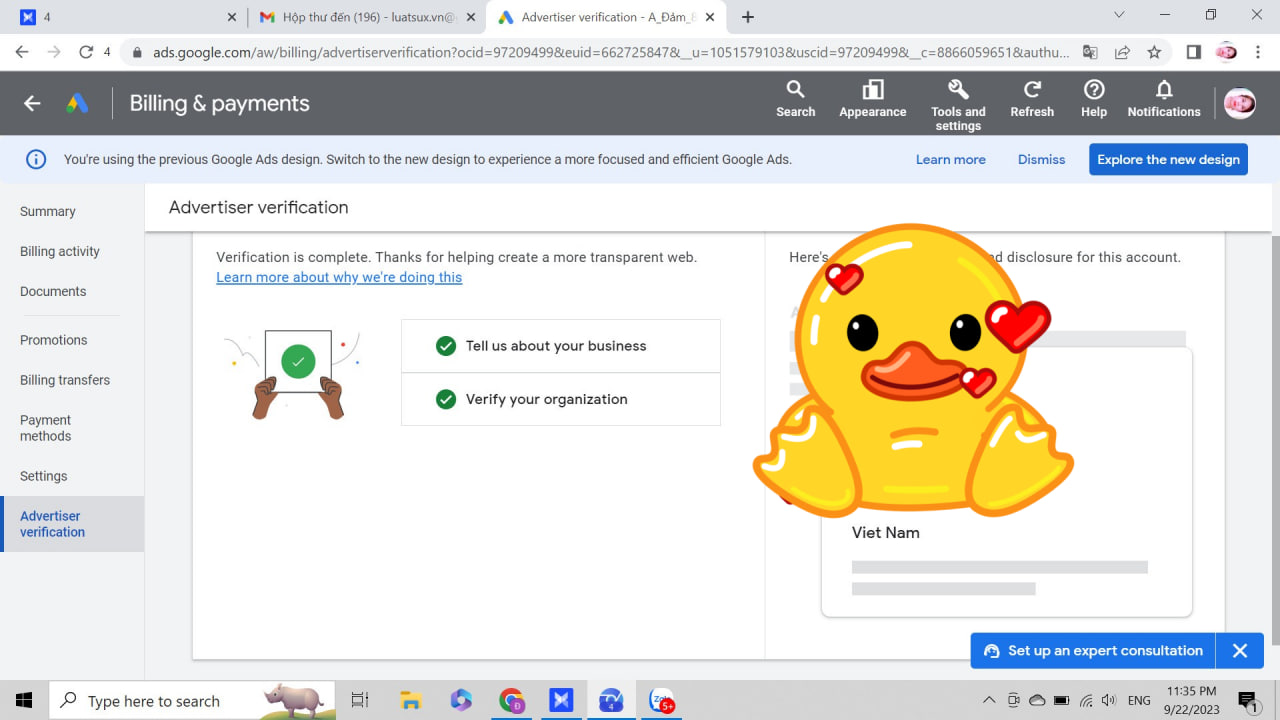Open the Notifications bell
1280x720 pixels.
[x=1164, y=100]
